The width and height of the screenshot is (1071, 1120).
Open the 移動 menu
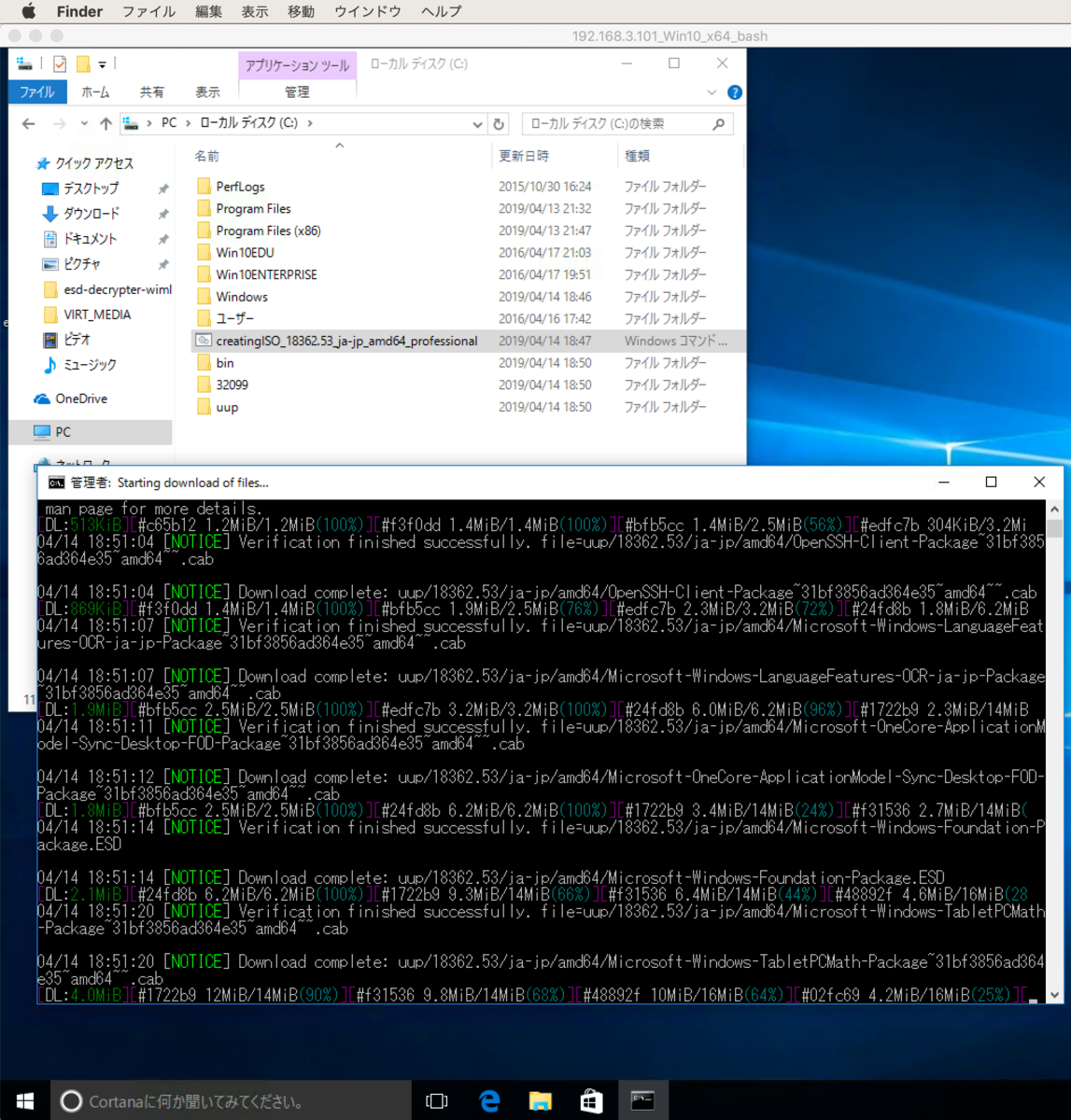pos(301,11)
